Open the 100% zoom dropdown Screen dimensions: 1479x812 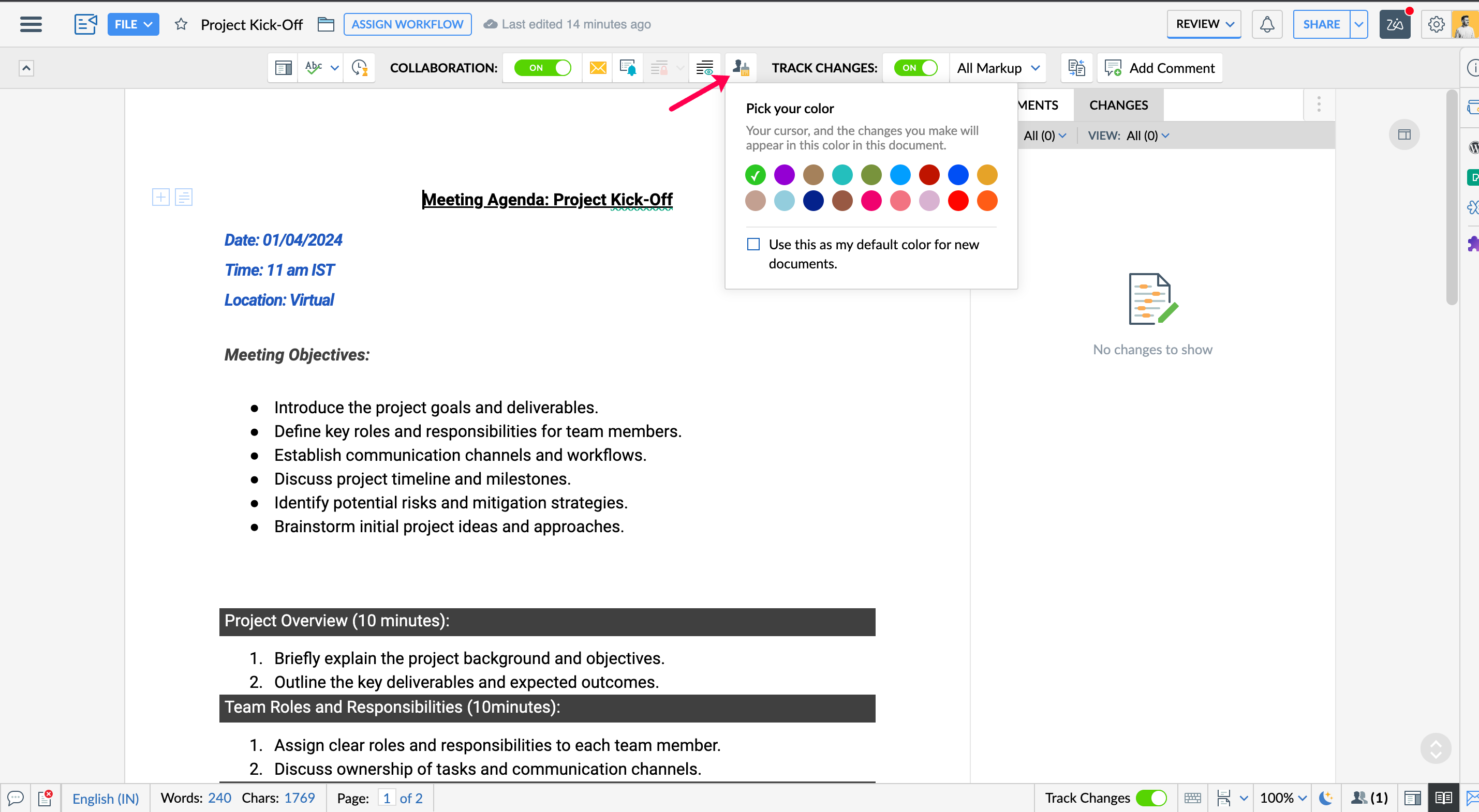[1283, 798]
